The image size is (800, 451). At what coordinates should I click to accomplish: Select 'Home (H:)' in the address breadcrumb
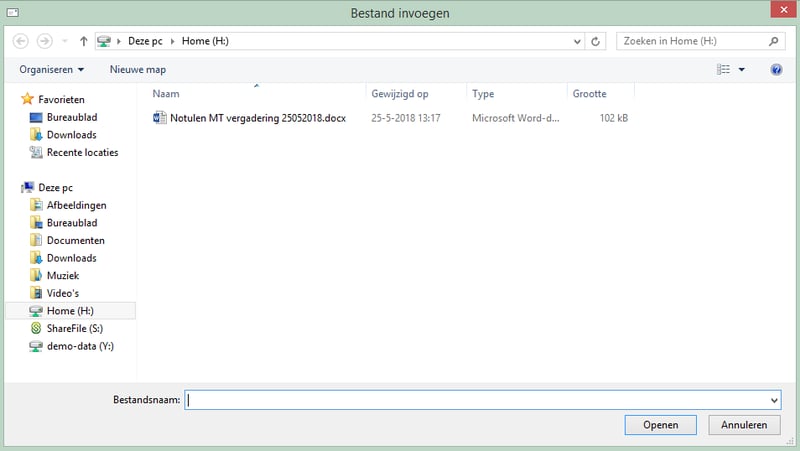coord(205,41)
